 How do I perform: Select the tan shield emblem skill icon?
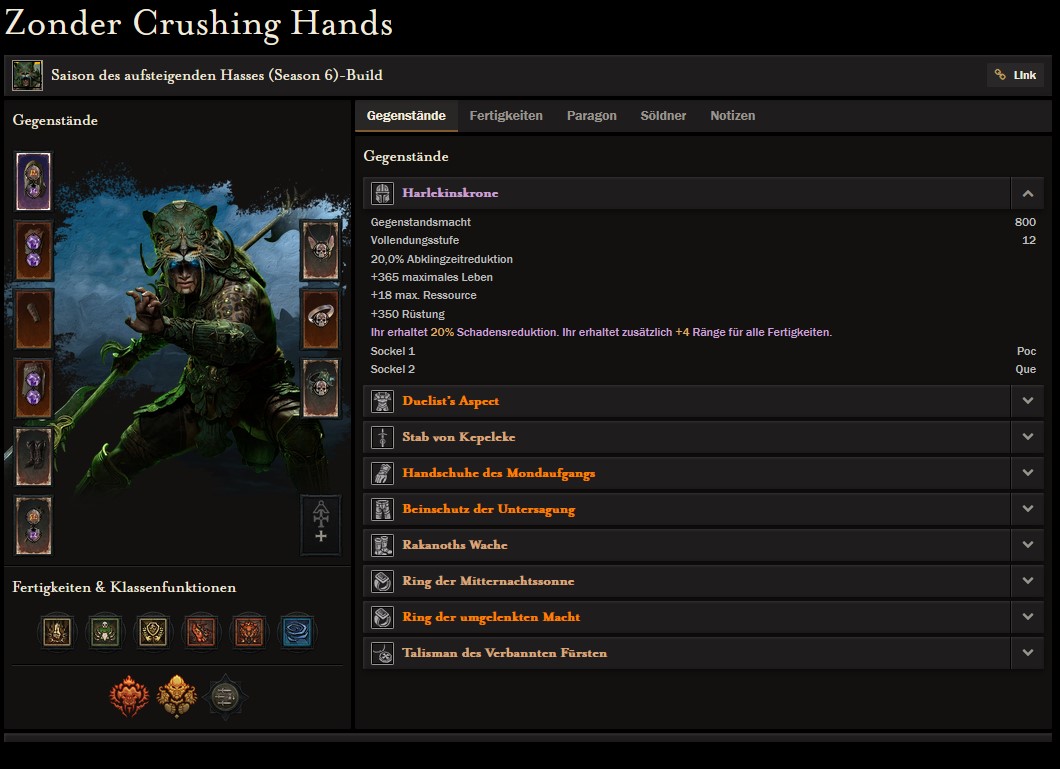coord(153,632)
